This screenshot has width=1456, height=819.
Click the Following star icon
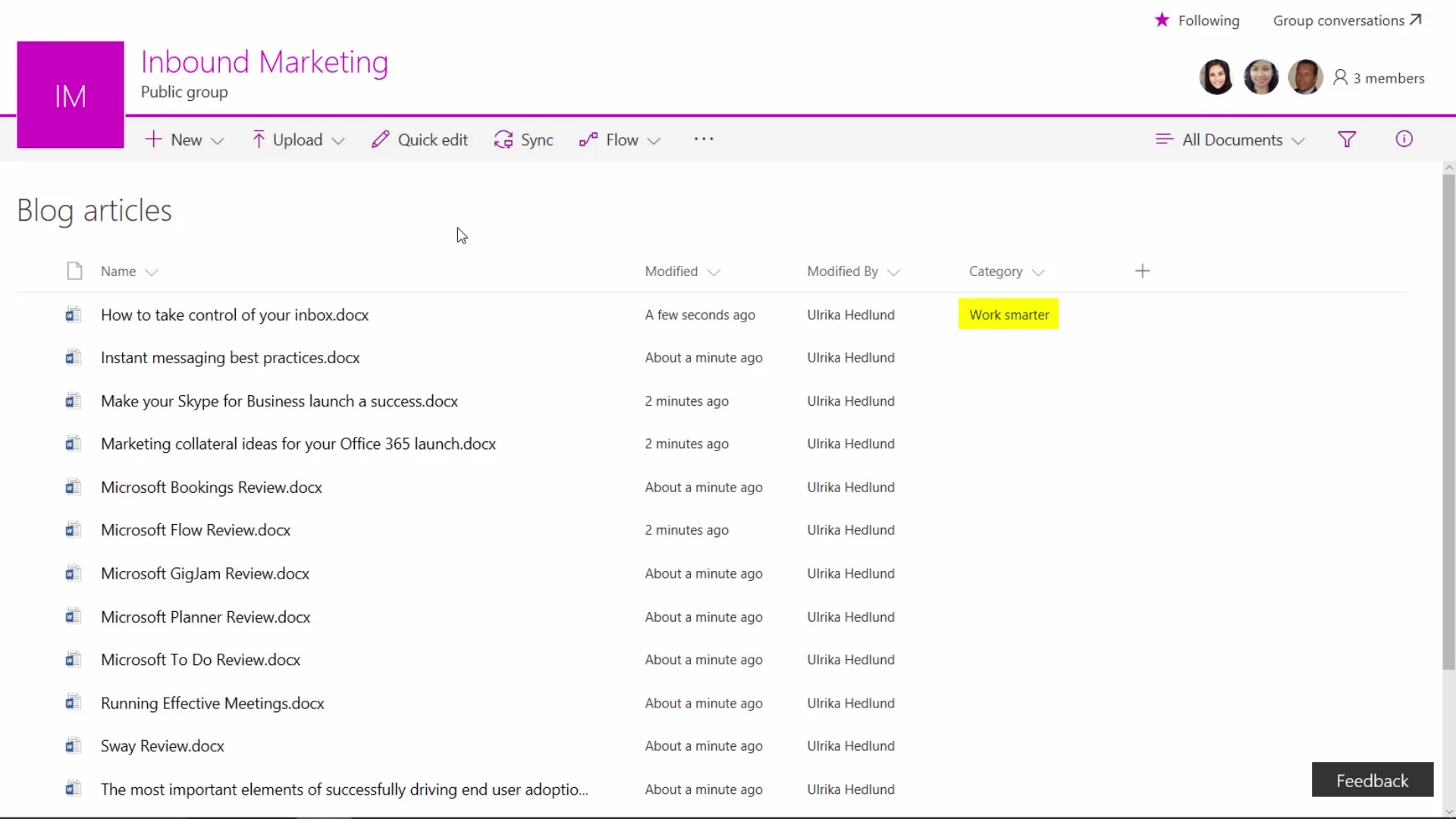[1162, 20]
